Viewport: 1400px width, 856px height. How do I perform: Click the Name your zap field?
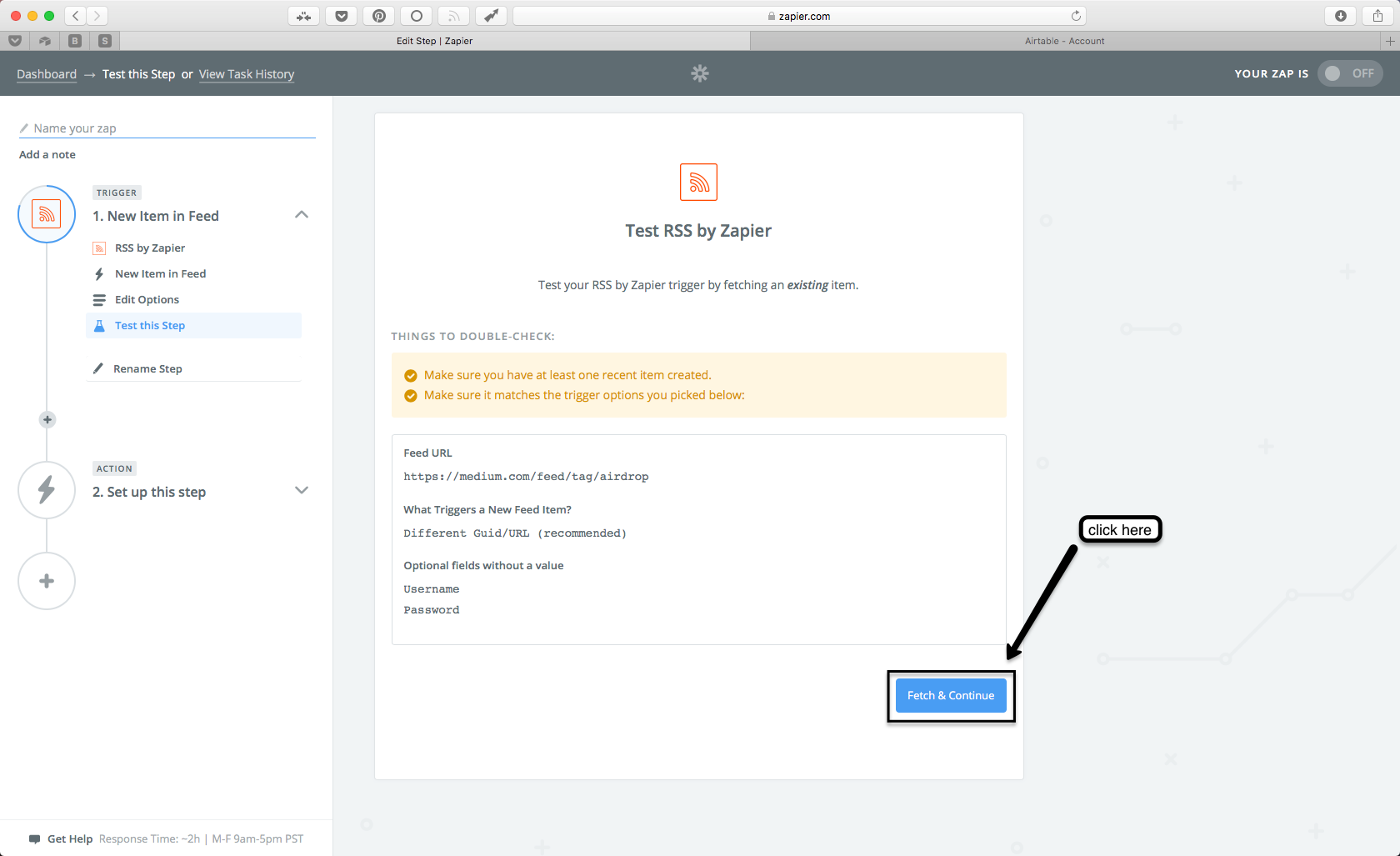click(167, 128)
